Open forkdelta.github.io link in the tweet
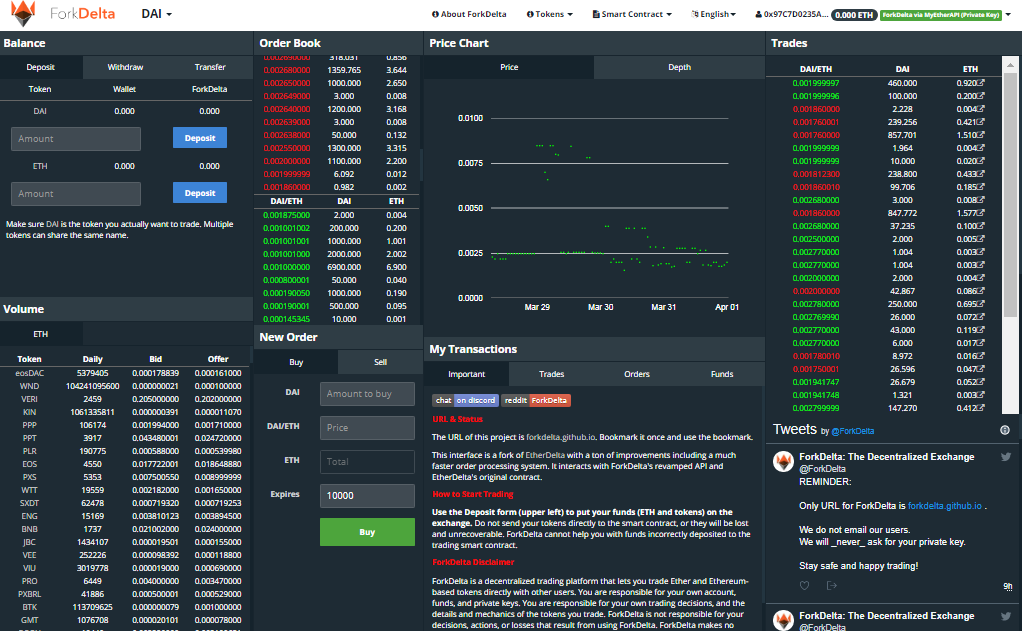 944,506
